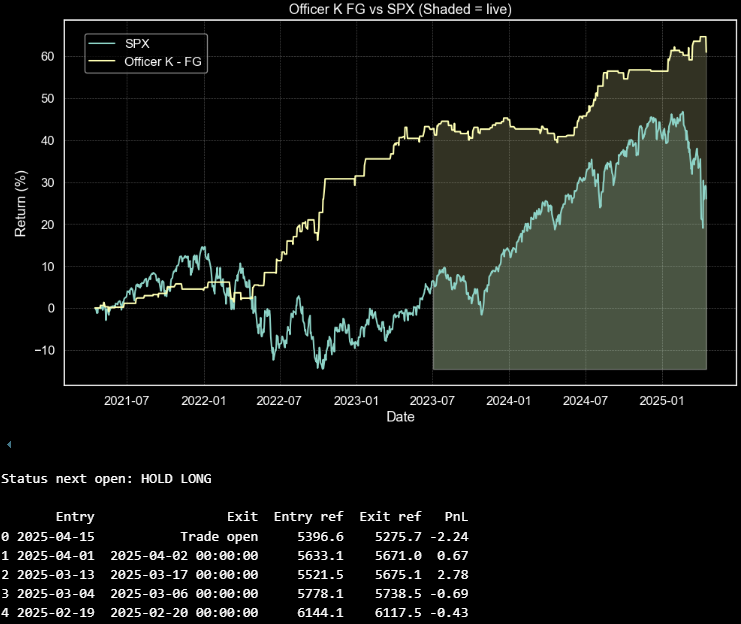Click the 0 y-axis tick label
The image size is (741, 624).
click(51, 309)
